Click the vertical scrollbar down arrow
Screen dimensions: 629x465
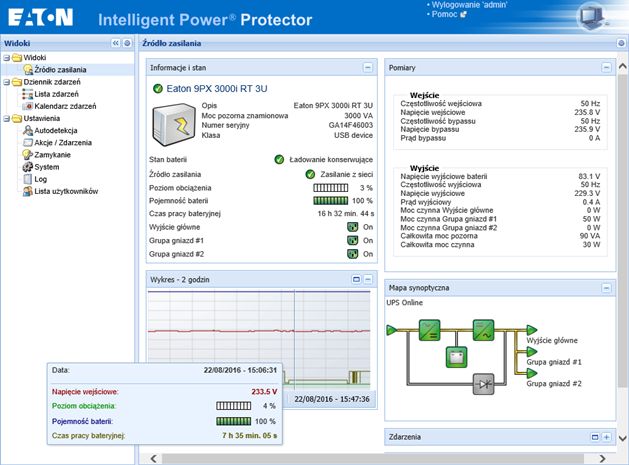(x=622, y=438)
